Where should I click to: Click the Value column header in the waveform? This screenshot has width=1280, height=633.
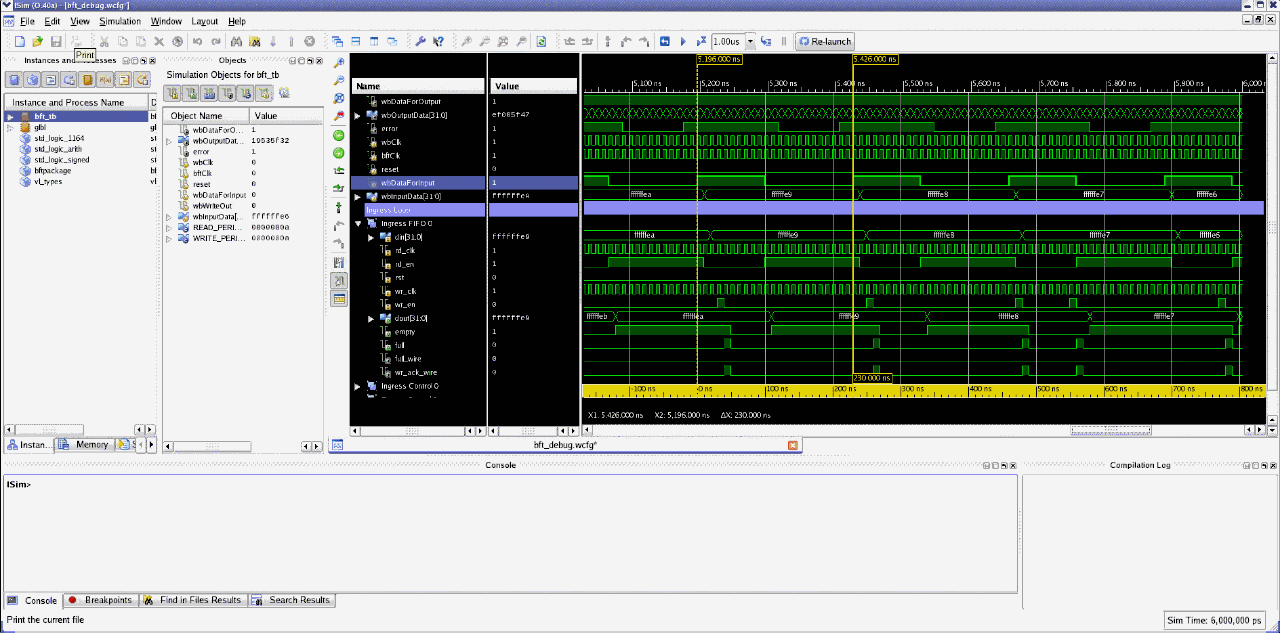534,86
